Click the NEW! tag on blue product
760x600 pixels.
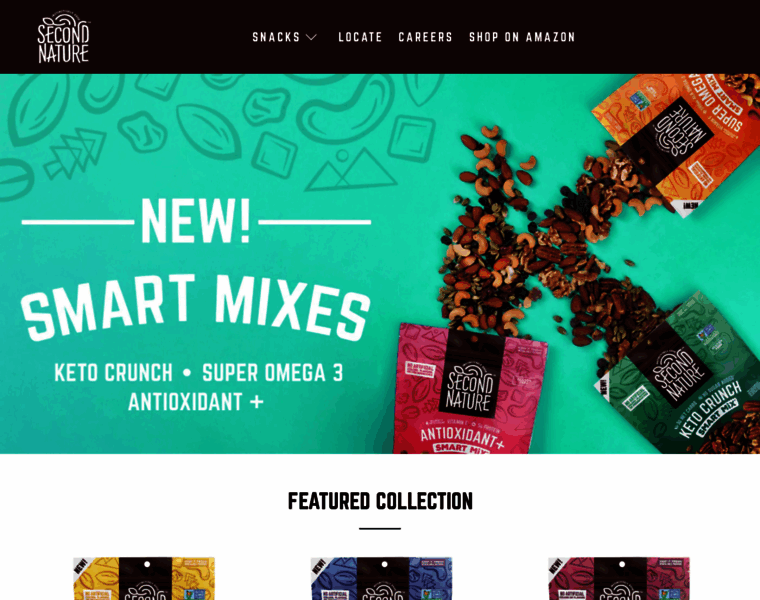(318, 566)
